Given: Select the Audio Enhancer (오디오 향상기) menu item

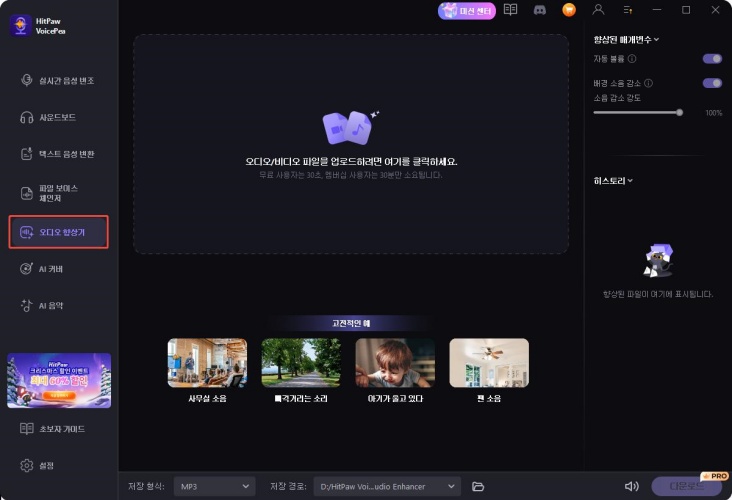Looking at the screenshot, I should pyautogui.click(x=58, y=232).
